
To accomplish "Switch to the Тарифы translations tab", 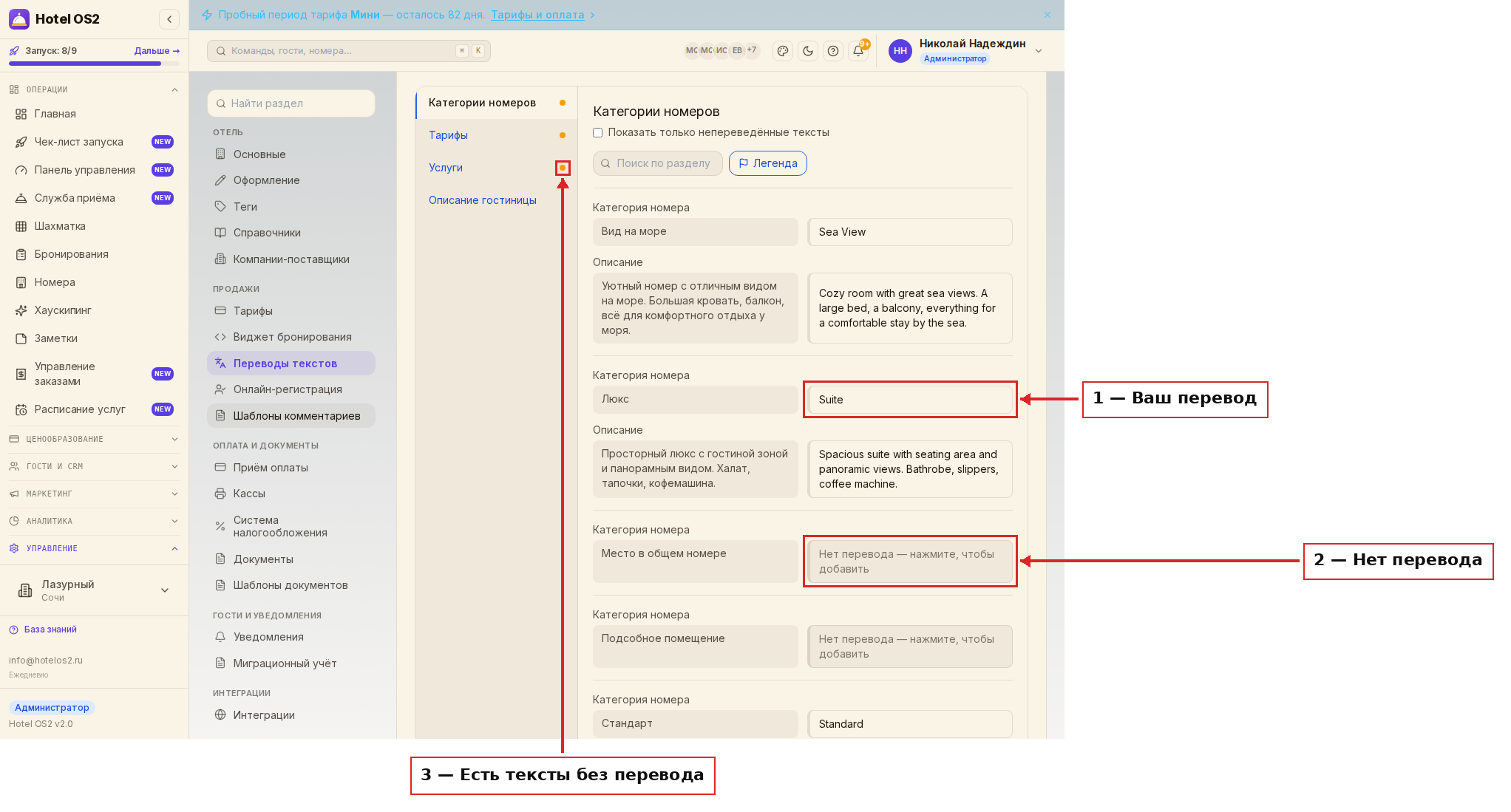I will (x=496, y=135).
